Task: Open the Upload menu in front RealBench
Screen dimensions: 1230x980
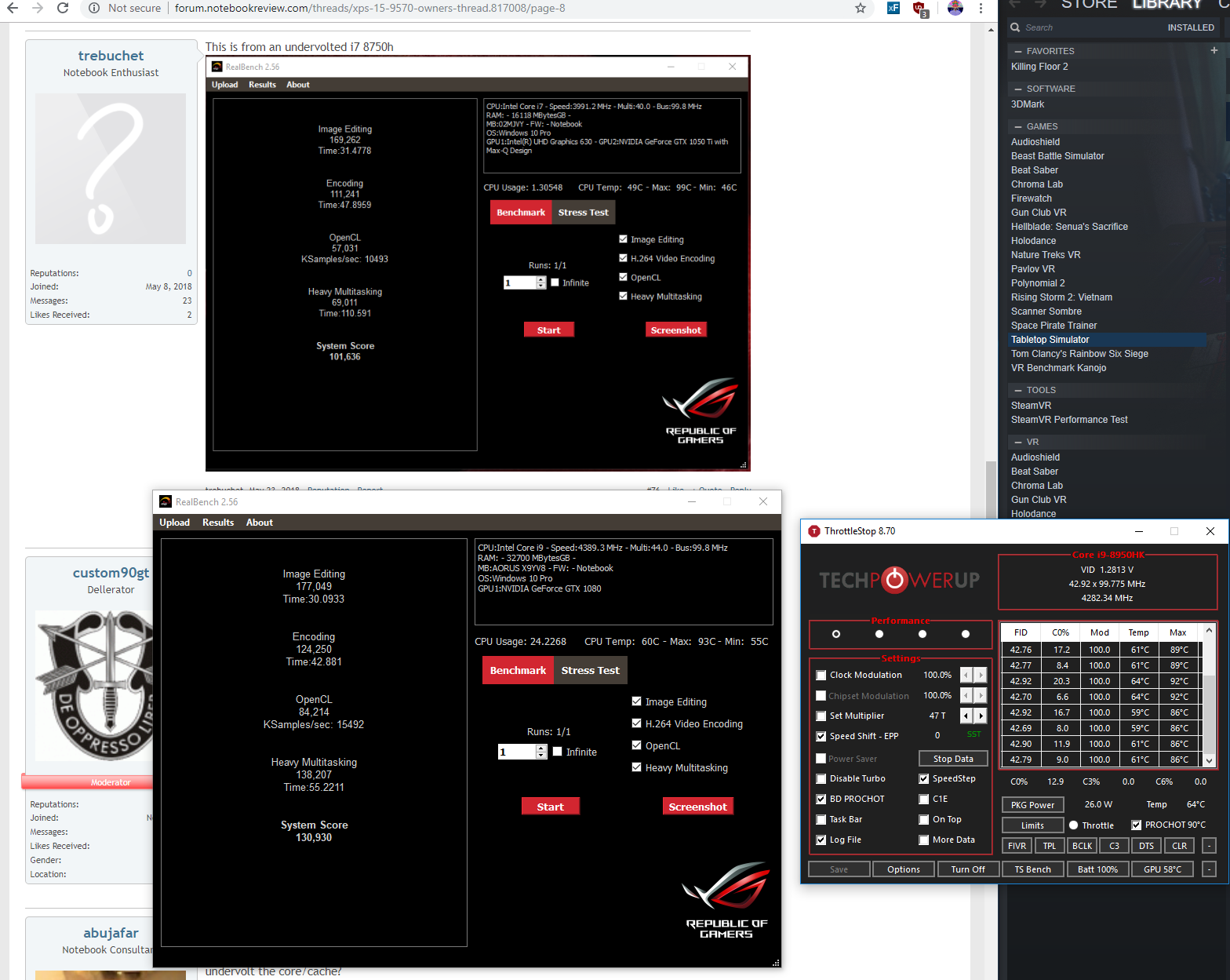Action: 175,523
